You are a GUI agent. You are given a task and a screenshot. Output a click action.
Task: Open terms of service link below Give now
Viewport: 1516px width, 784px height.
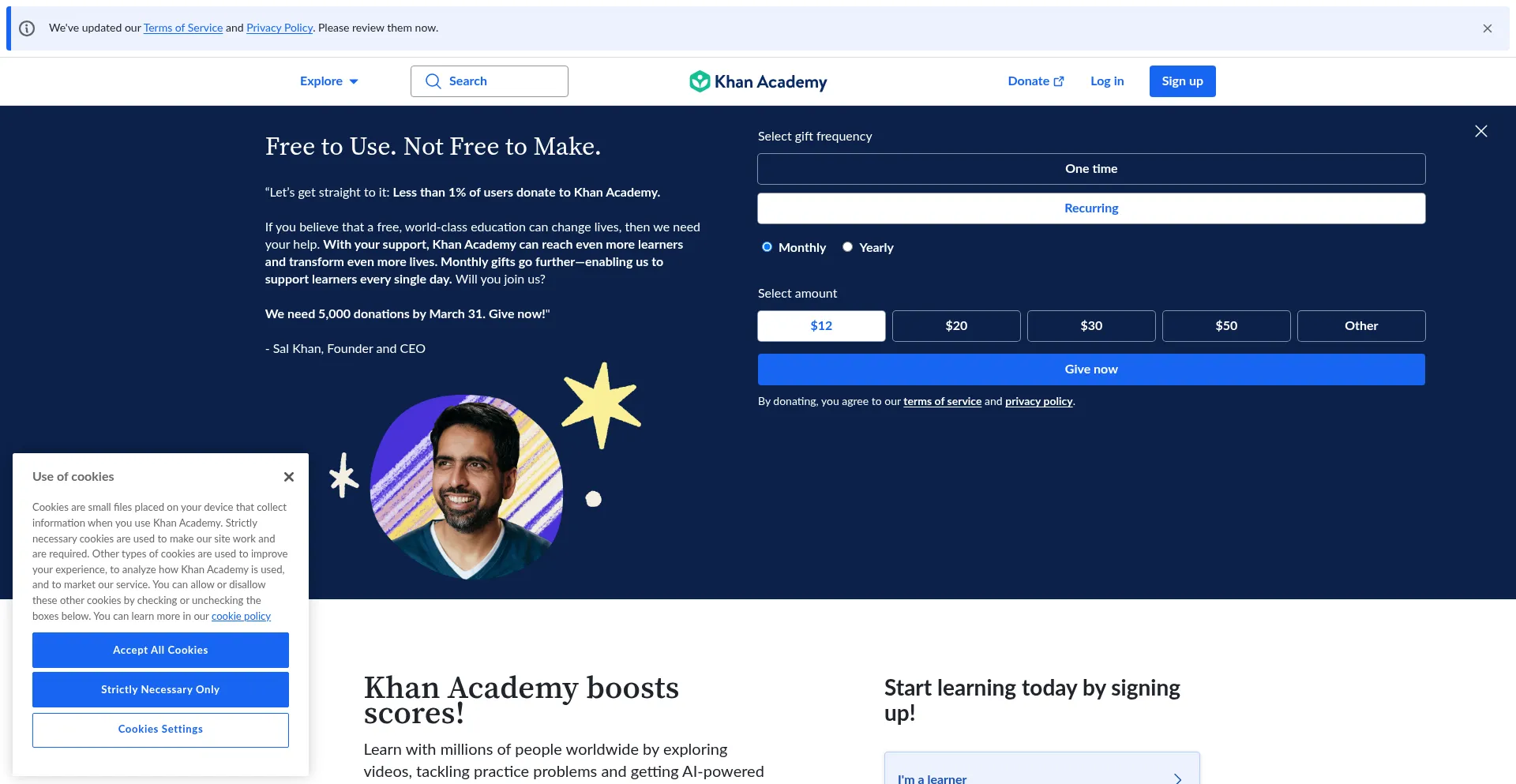coord(942,402)
